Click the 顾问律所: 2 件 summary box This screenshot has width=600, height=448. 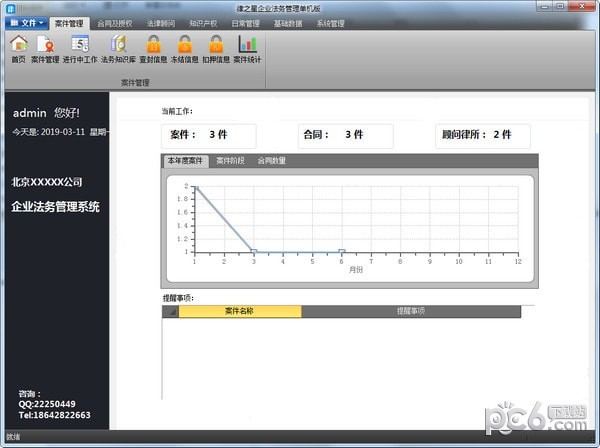[483, 136]
